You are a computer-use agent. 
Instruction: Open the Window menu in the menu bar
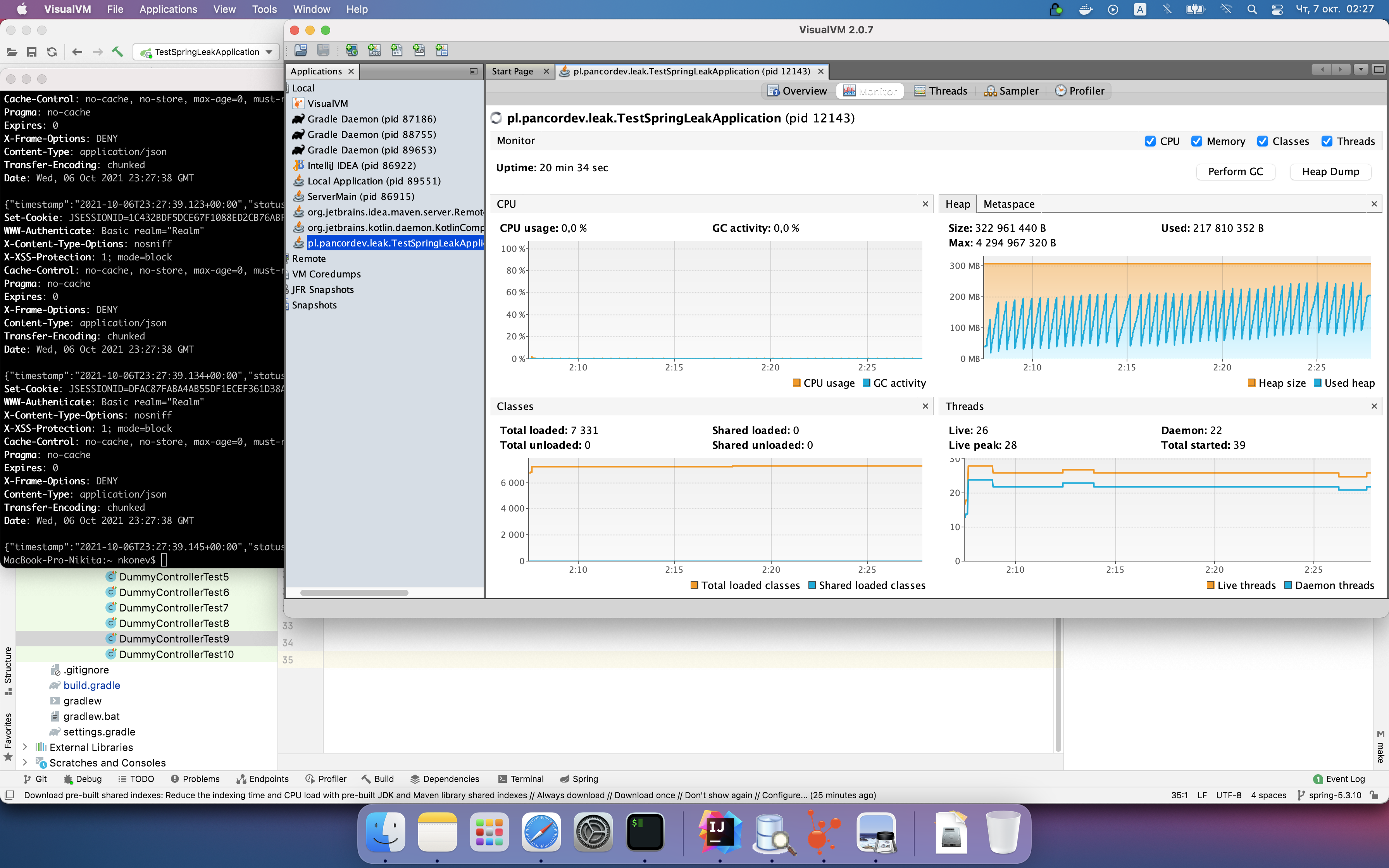(x=312, y=9)
